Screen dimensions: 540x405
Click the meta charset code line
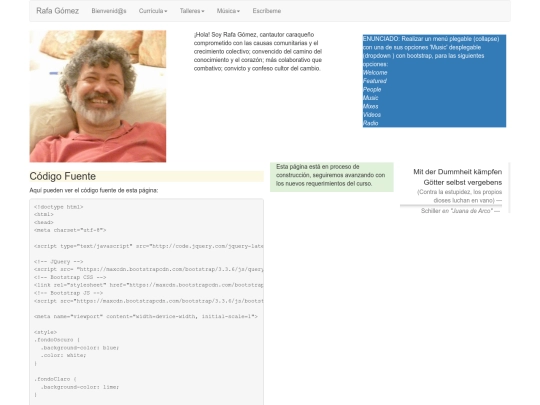[x=70, y=230]
